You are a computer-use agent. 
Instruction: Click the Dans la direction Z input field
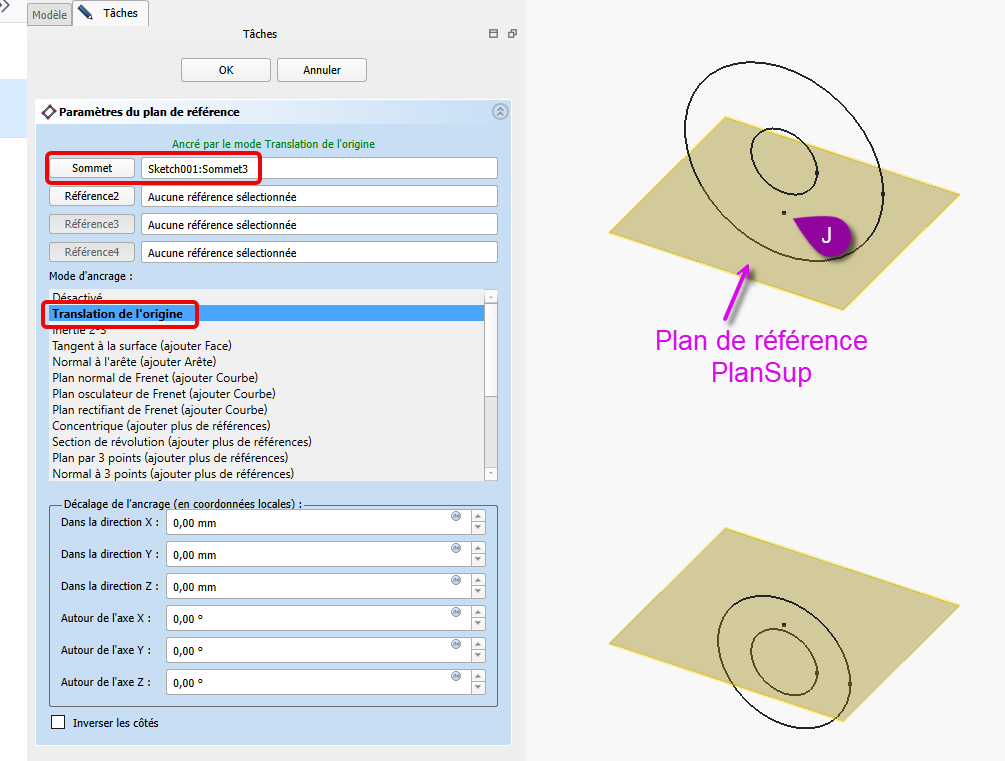310,586
